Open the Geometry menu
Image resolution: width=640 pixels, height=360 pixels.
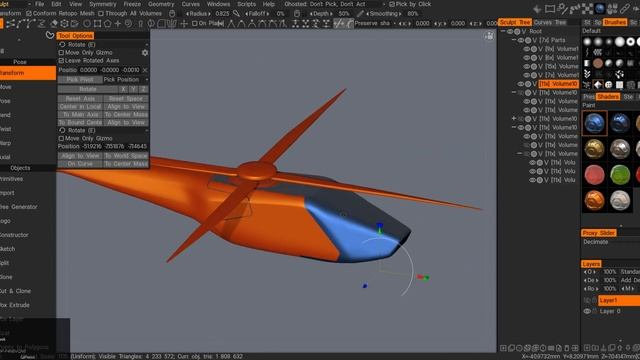[161, 4]
